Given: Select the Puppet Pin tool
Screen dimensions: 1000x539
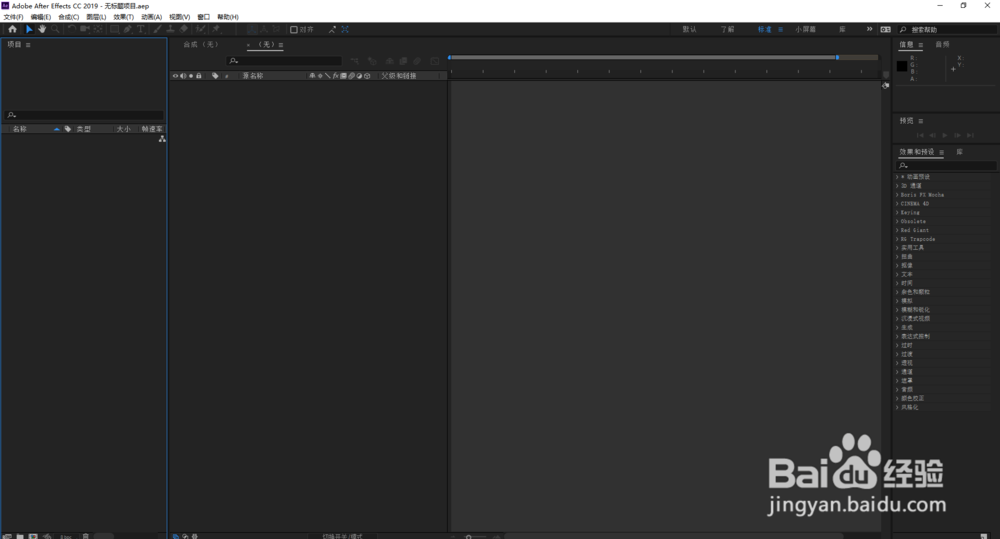Looking at the screenshot, I should click(217, 29).
